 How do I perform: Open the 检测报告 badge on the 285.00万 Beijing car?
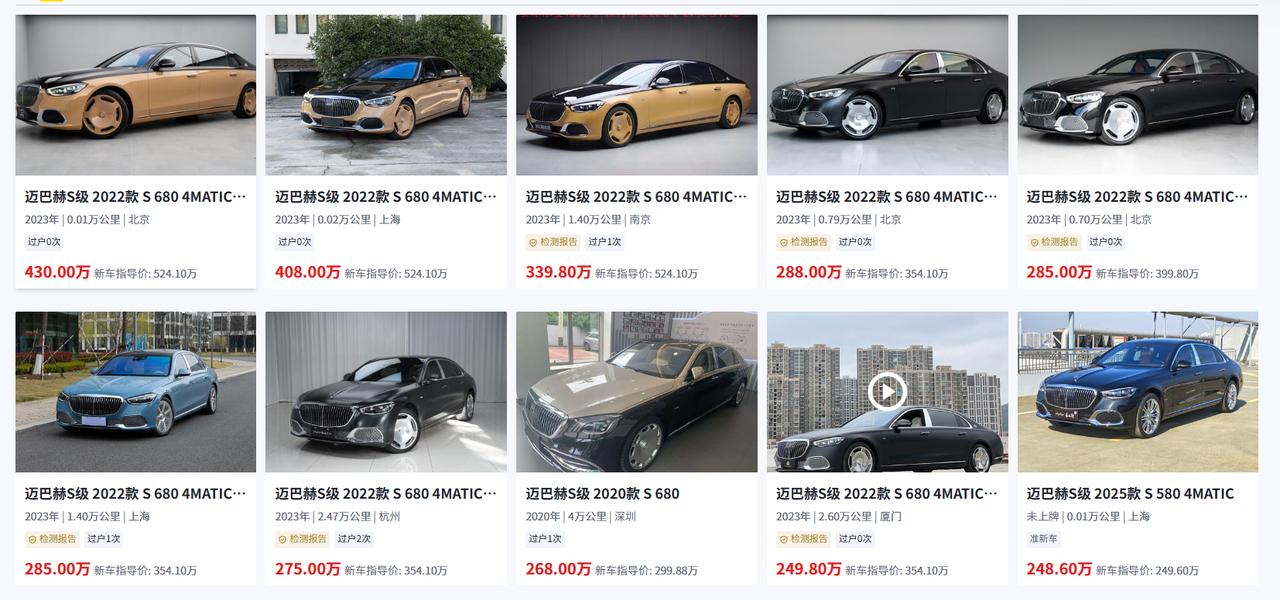click(x=1054, y=242)
